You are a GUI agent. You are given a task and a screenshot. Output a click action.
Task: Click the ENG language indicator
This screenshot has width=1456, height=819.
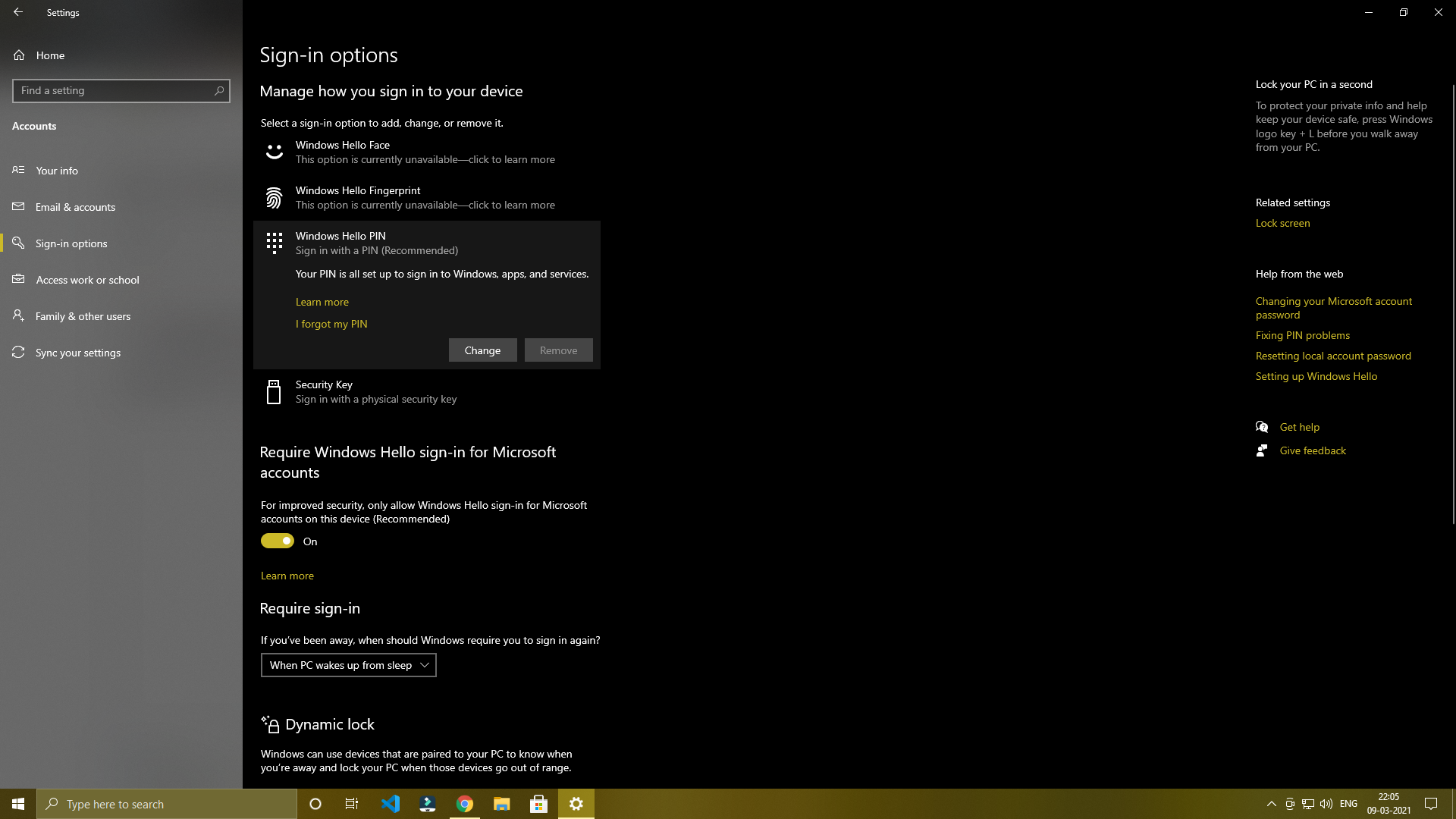(1348, 804)
